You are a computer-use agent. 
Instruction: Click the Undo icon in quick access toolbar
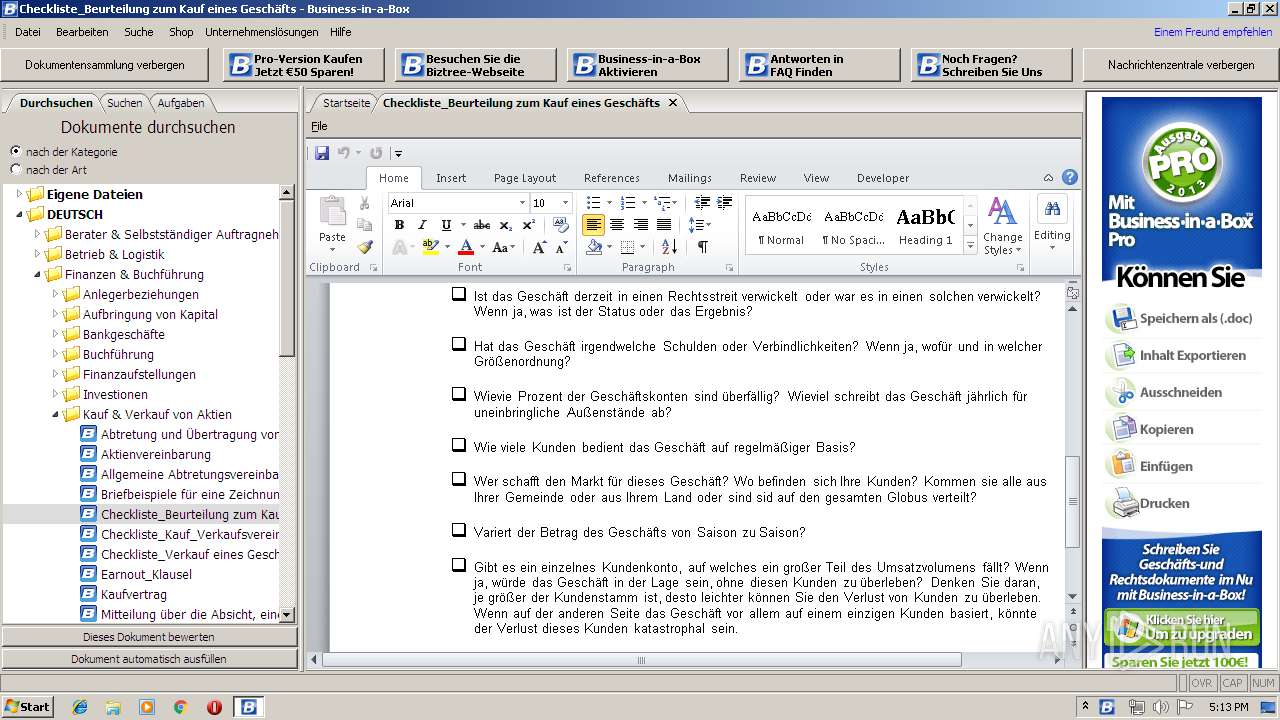pos(343,153)
